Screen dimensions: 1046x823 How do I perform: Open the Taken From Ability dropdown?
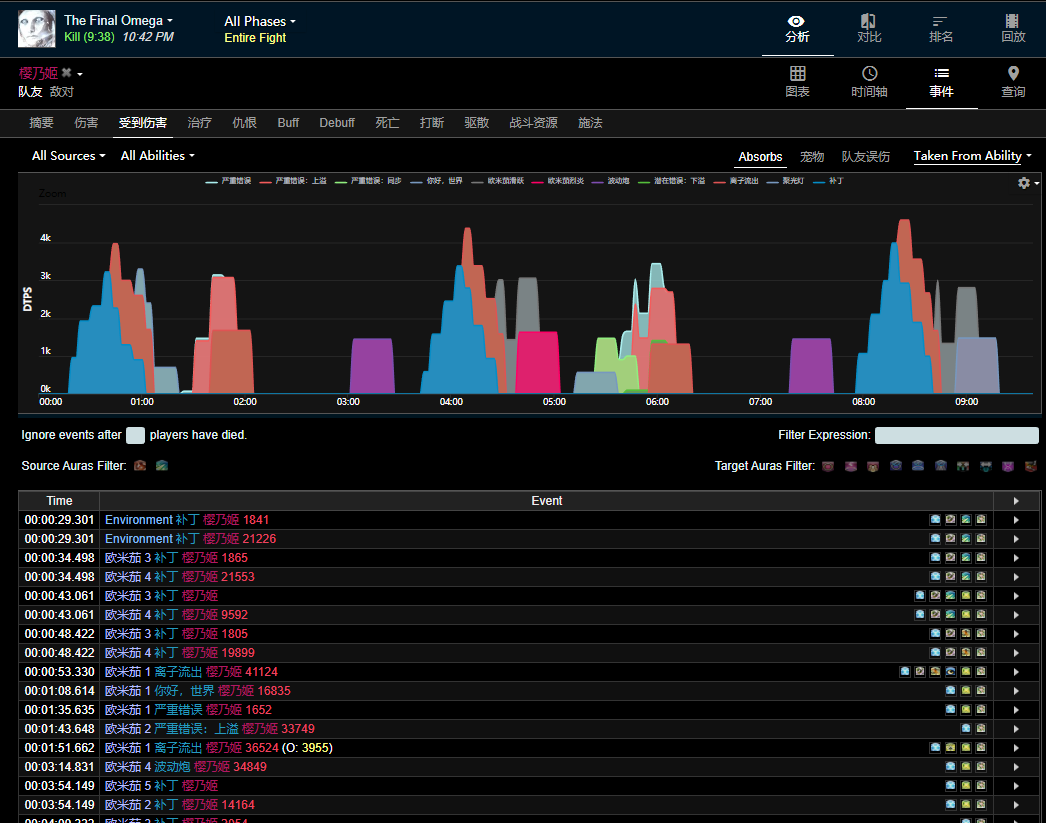click(972, 156)
